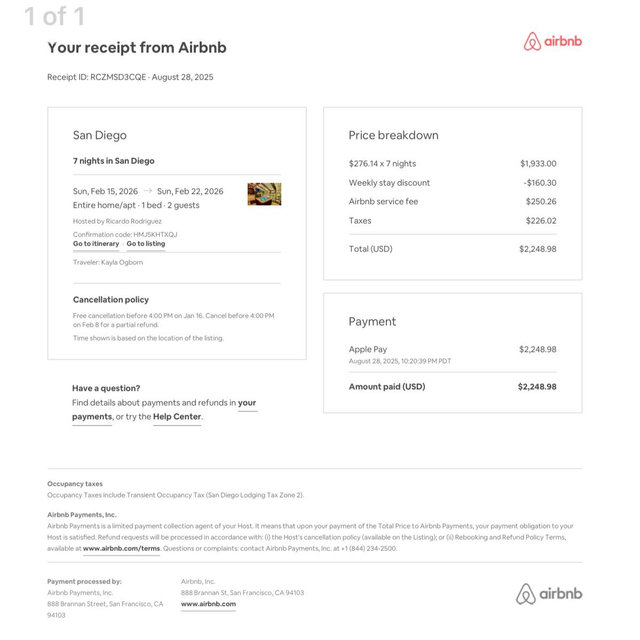
Task: Click the Apple Pay payment entry
Action: coord(452,355)
